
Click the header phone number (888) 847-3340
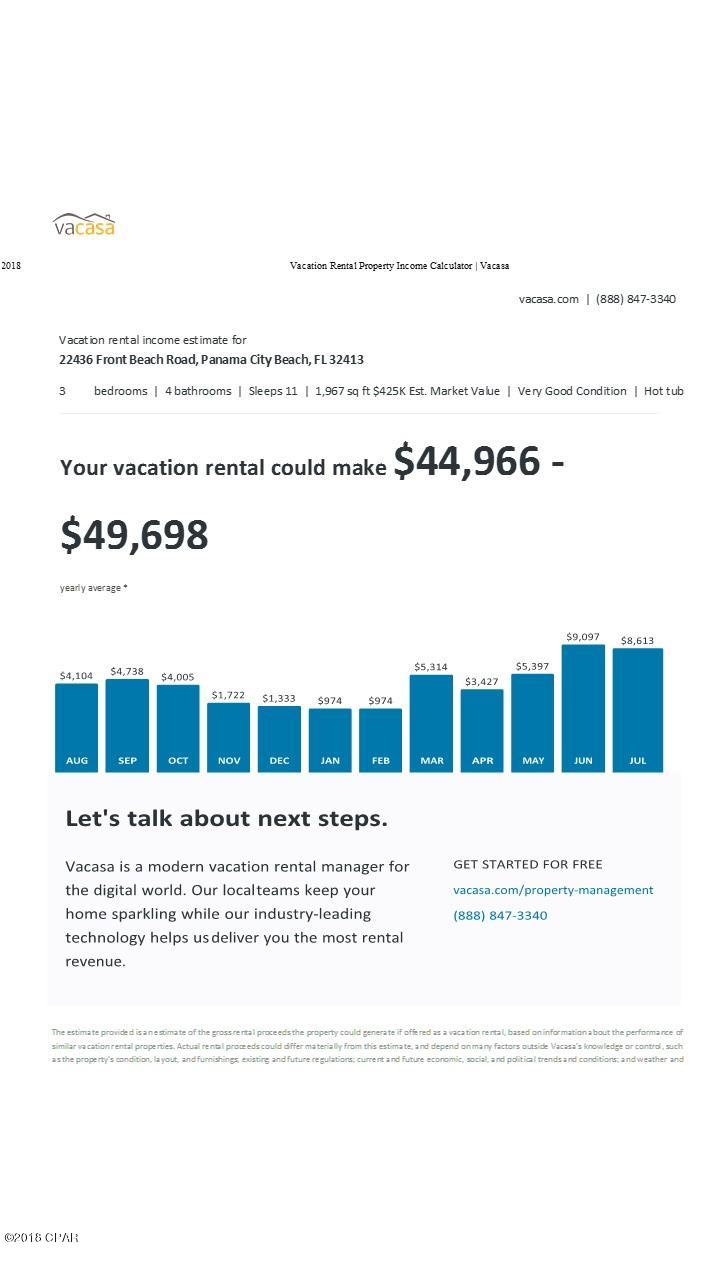click(636, 299)
